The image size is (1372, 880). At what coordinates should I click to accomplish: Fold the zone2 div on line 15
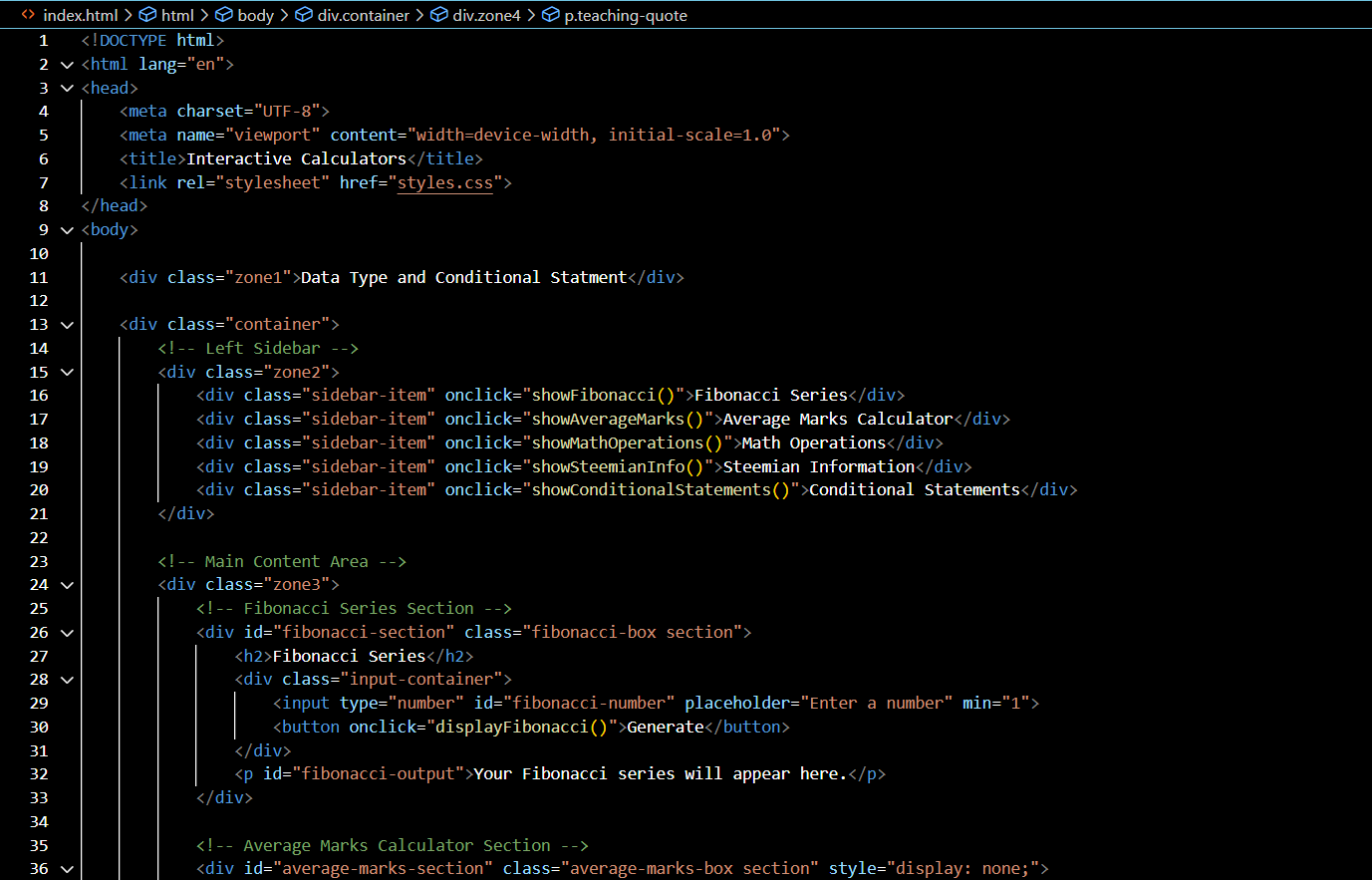tap(67, 373)
